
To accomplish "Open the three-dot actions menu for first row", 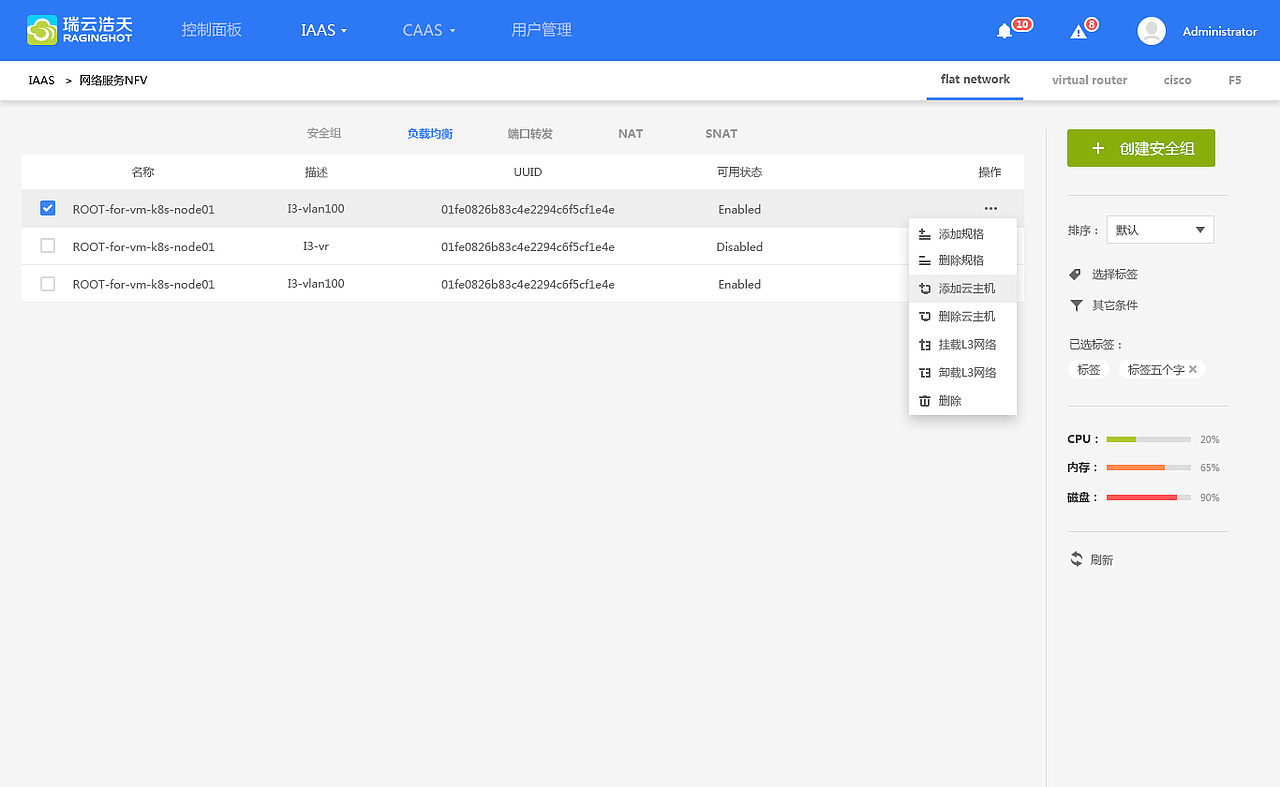I will coord(990,209).
